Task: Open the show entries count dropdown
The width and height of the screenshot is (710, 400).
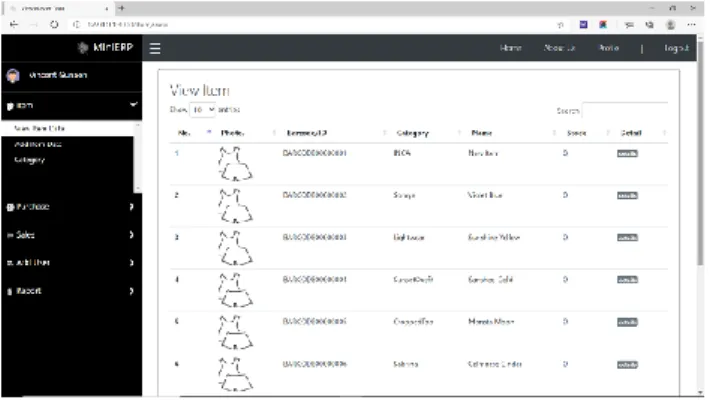Action: click(202, 110)
